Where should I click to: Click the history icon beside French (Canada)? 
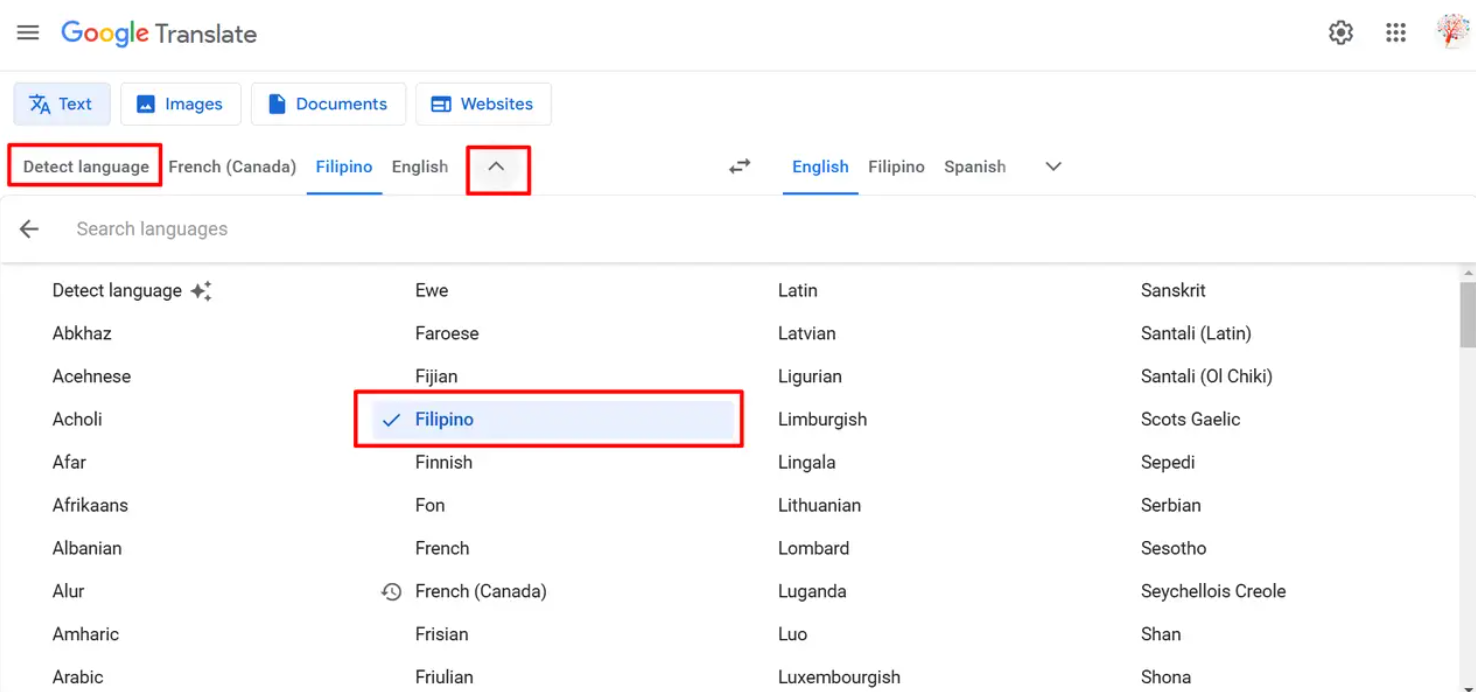391,592
